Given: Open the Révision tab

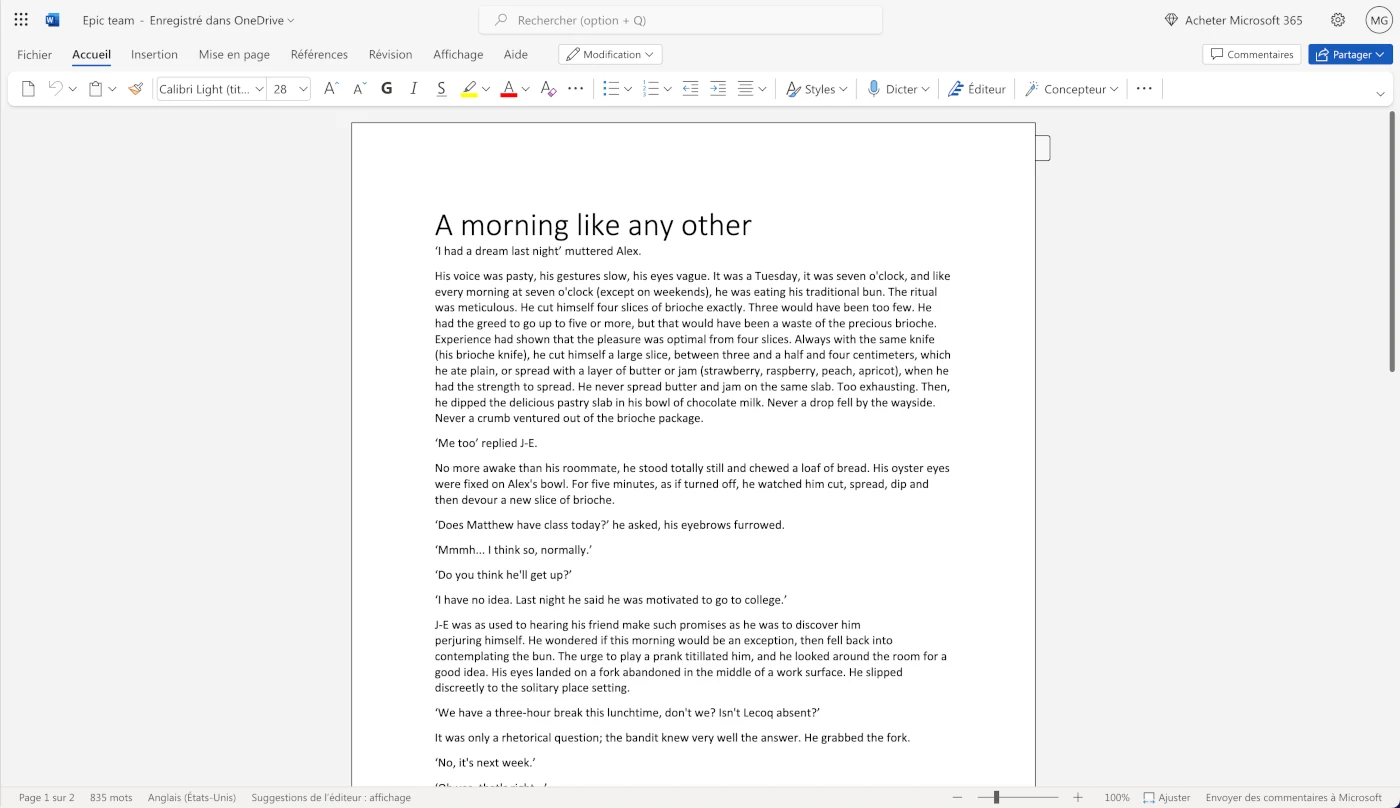Looking at the screenshot, I should click(x=390, y=54).
